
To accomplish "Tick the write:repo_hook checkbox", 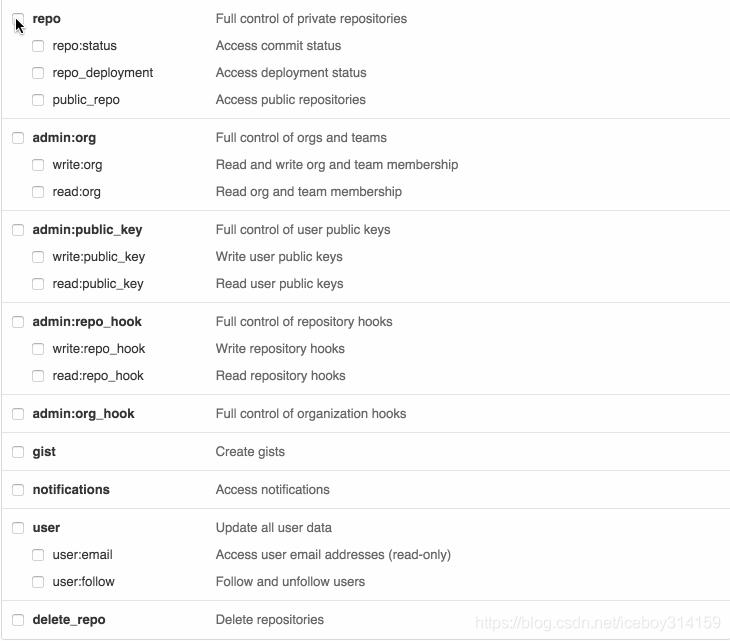I will click(38, 349).
